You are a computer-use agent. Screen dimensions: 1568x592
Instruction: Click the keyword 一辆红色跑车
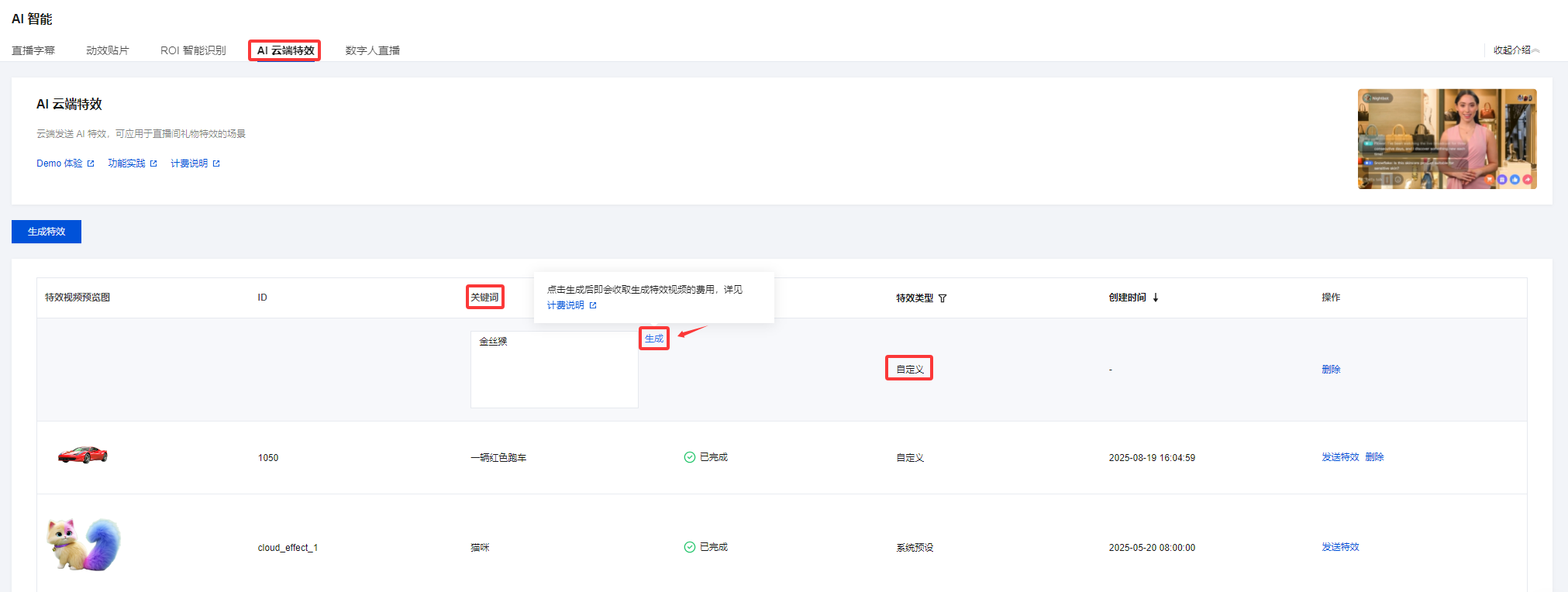[498, 458]
